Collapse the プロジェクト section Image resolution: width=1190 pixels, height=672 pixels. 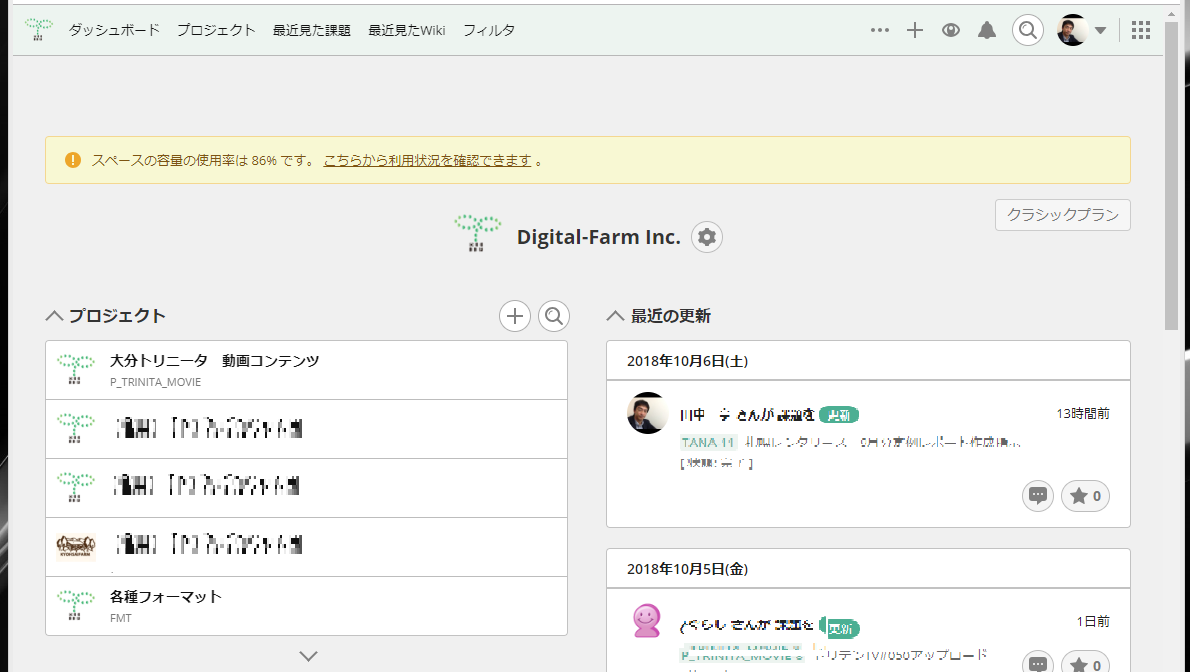(x=55, y=316)
